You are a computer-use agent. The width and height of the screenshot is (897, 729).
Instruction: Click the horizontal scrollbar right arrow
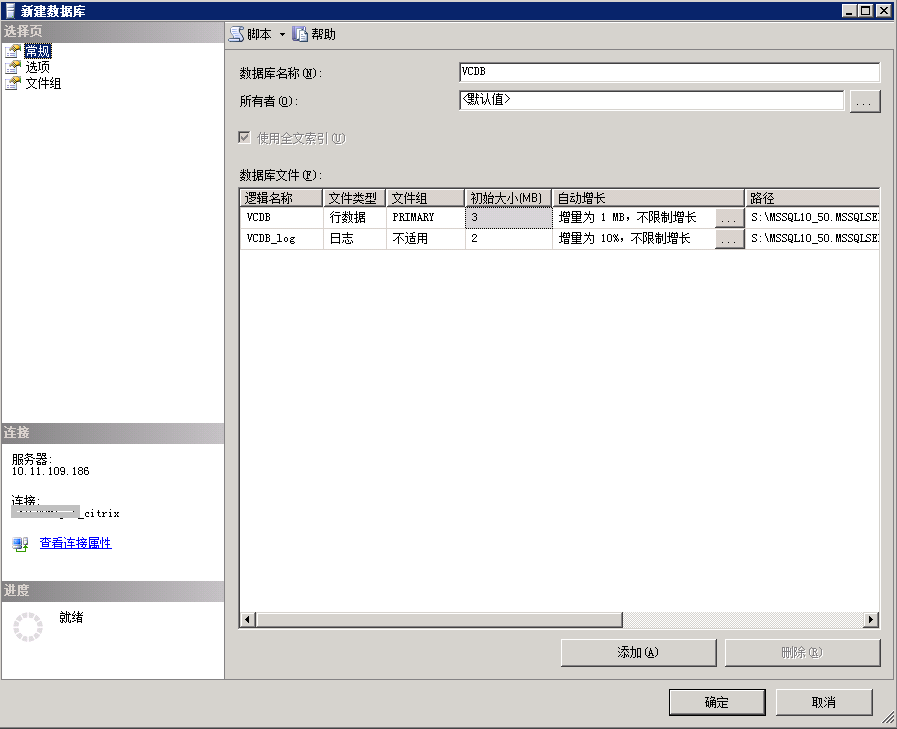point(871,620)
